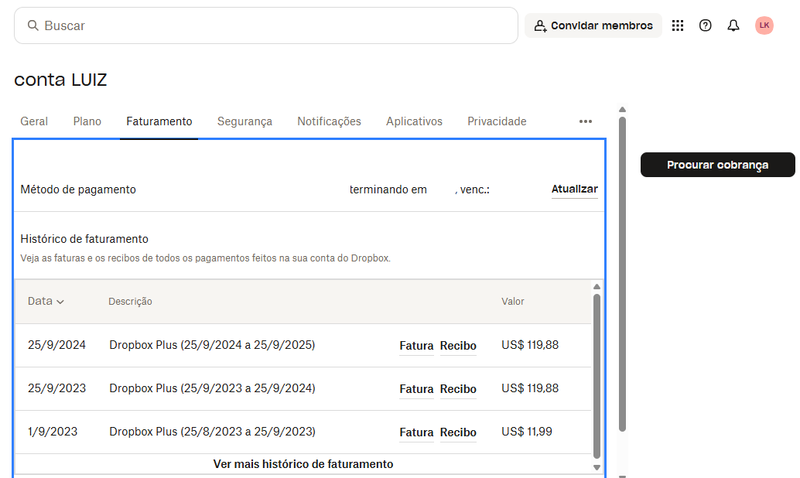Click description Dropbox Plus (25/8/2023 a 25/9/2023)
The height and width of the screenshot is (478, 800).
212,432
